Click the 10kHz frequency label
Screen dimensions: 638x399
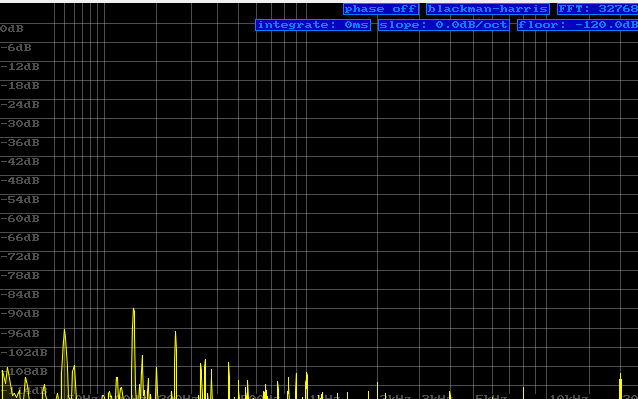point(569,397)
